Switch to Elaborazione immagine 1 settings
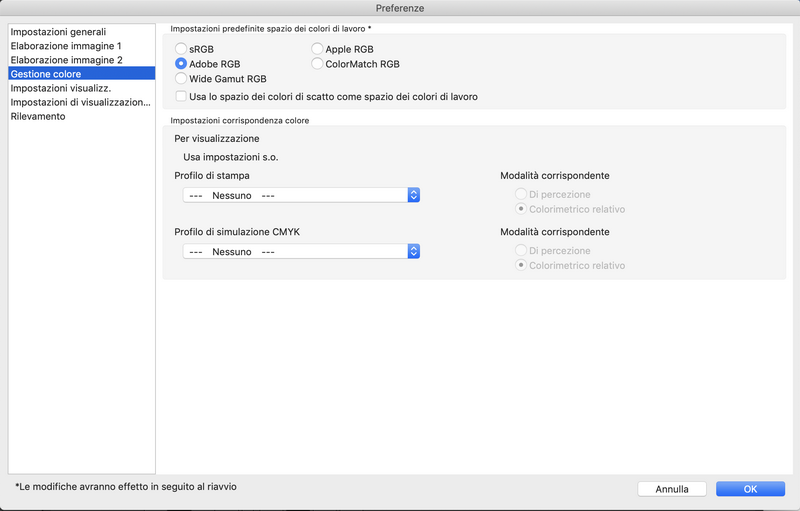 tap(66, 46)
